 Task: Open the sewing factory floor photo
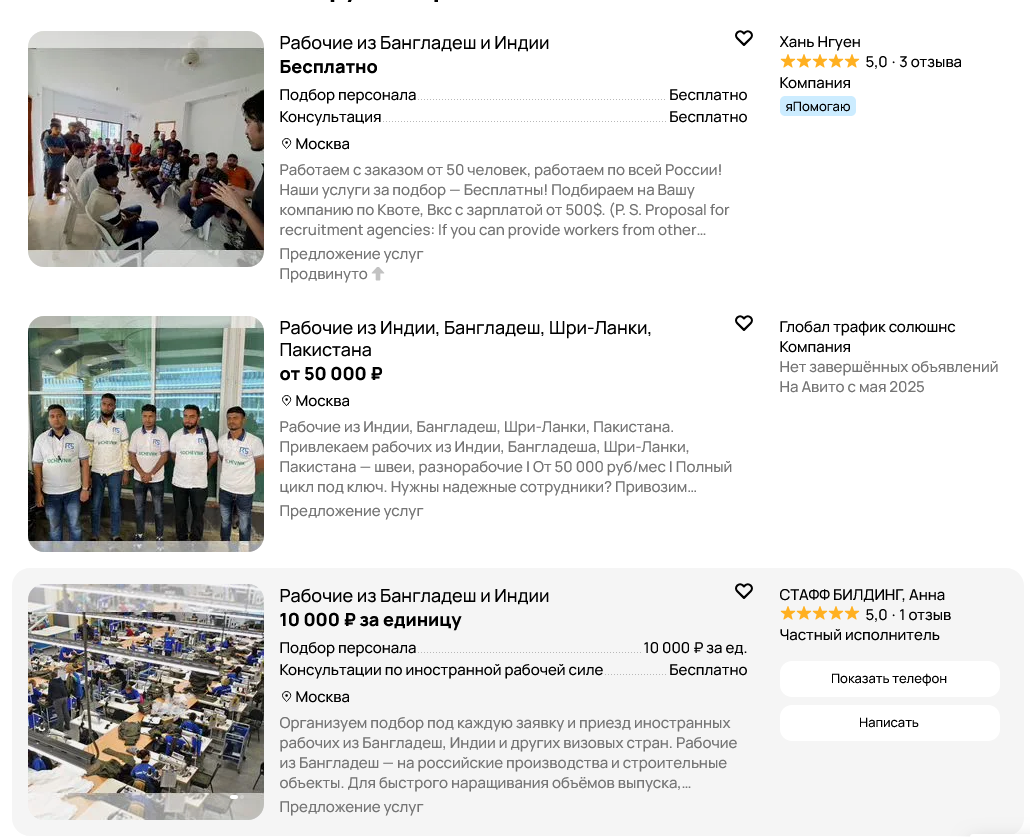pos(146,702)
